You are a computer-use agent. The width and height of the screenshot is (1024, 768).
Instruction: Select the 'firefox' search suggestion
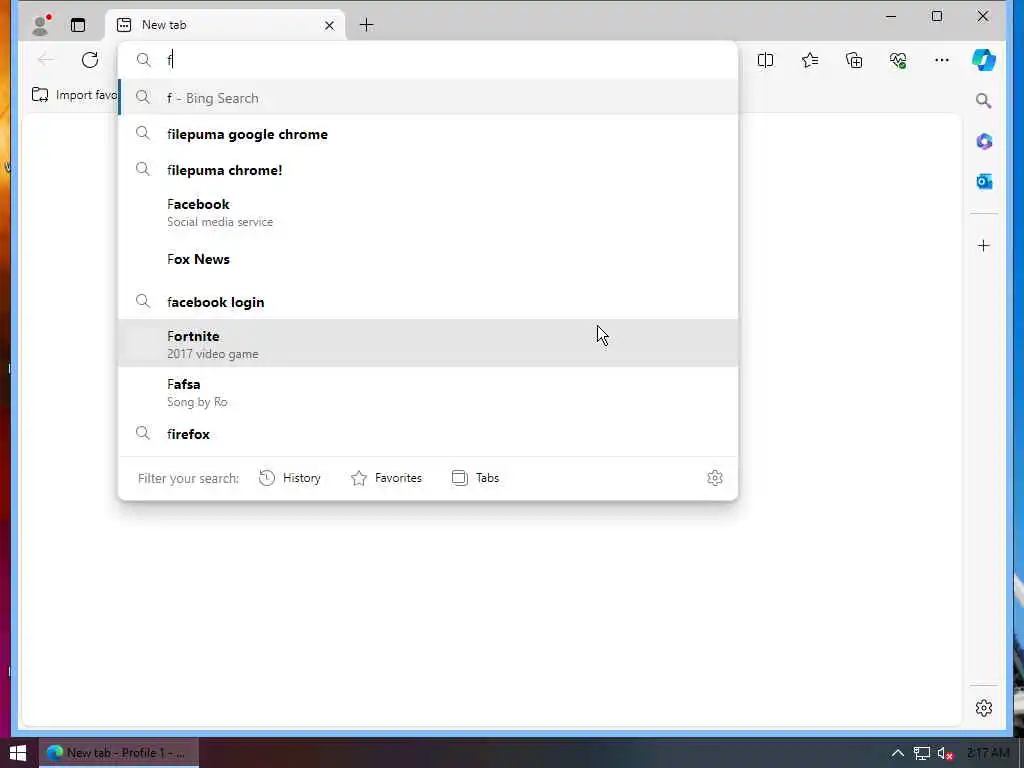[428, 434]
